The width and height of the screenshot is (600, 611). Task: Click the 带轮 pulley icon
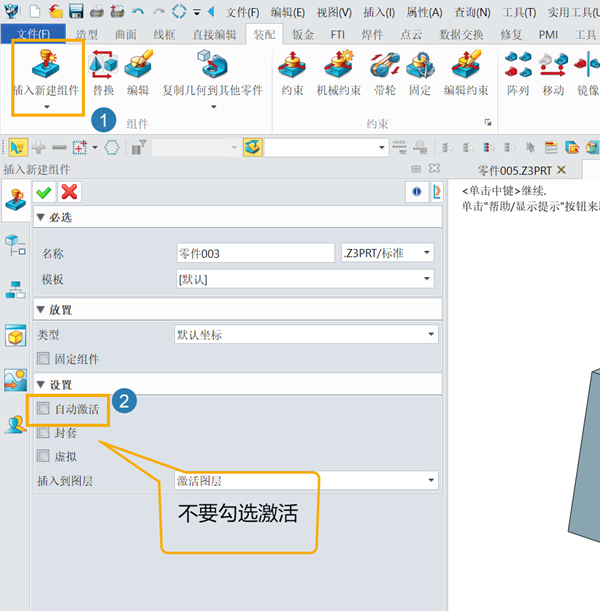[385, 64]
